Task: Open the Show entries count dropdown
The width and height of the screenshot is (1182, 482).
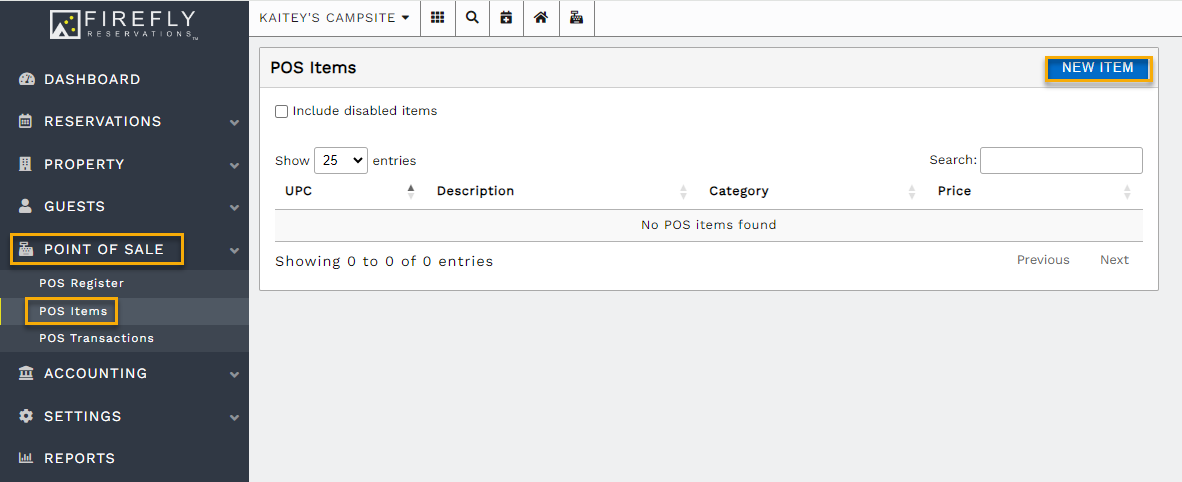Action: point(341,160)
